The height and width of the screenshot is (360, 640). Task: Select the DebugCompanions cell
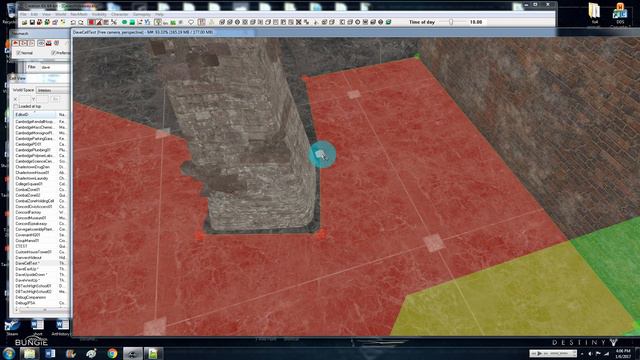31,298
